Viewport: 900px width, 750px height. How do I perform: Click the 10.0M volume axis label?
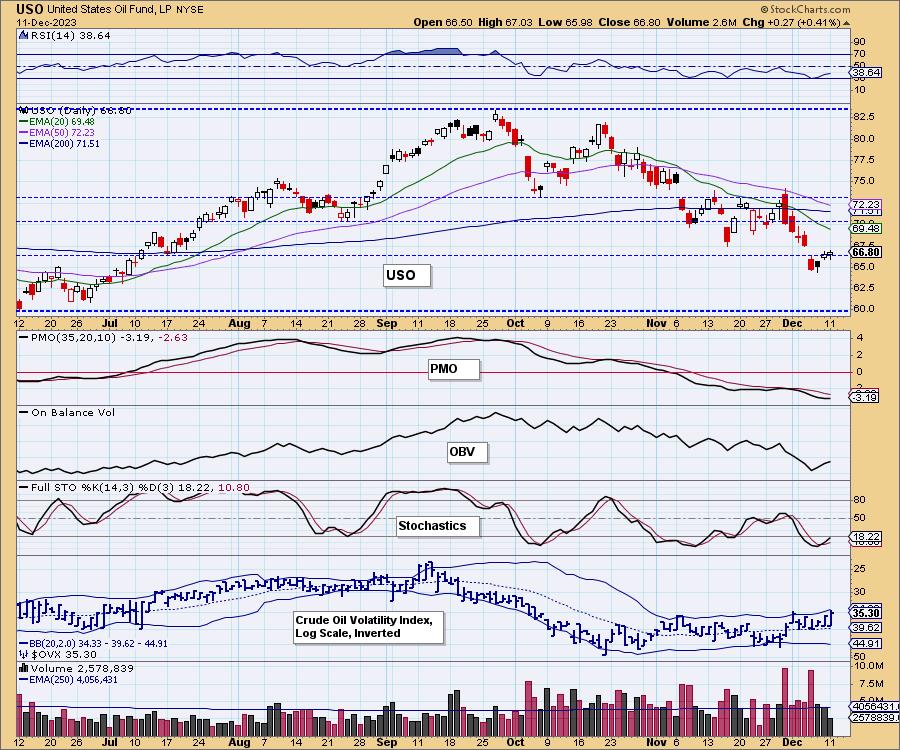point(869,666)
